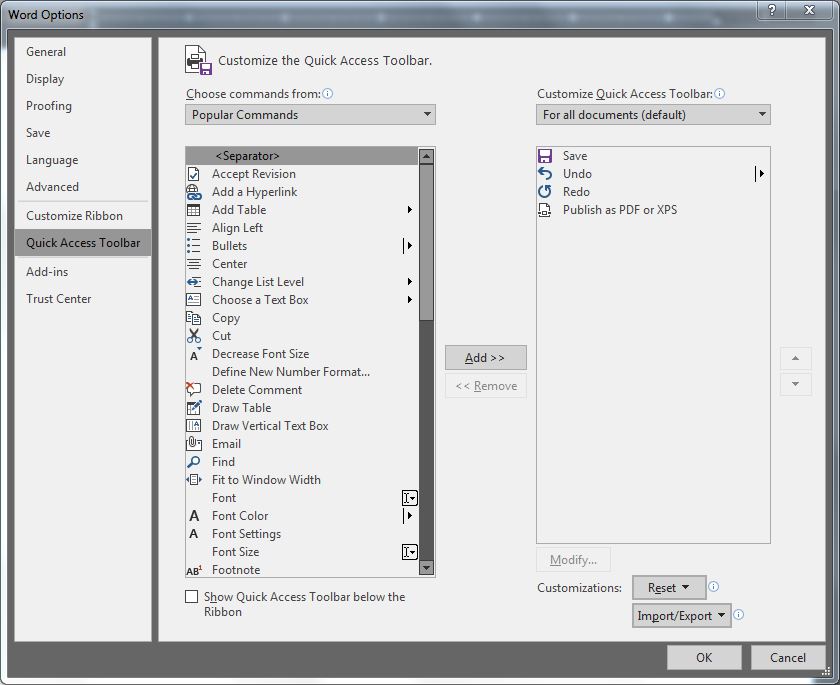The width and height of the screenshot is (840, 685).
Task: Click the Font Settings icon
Action: click(x=194, y=534)
